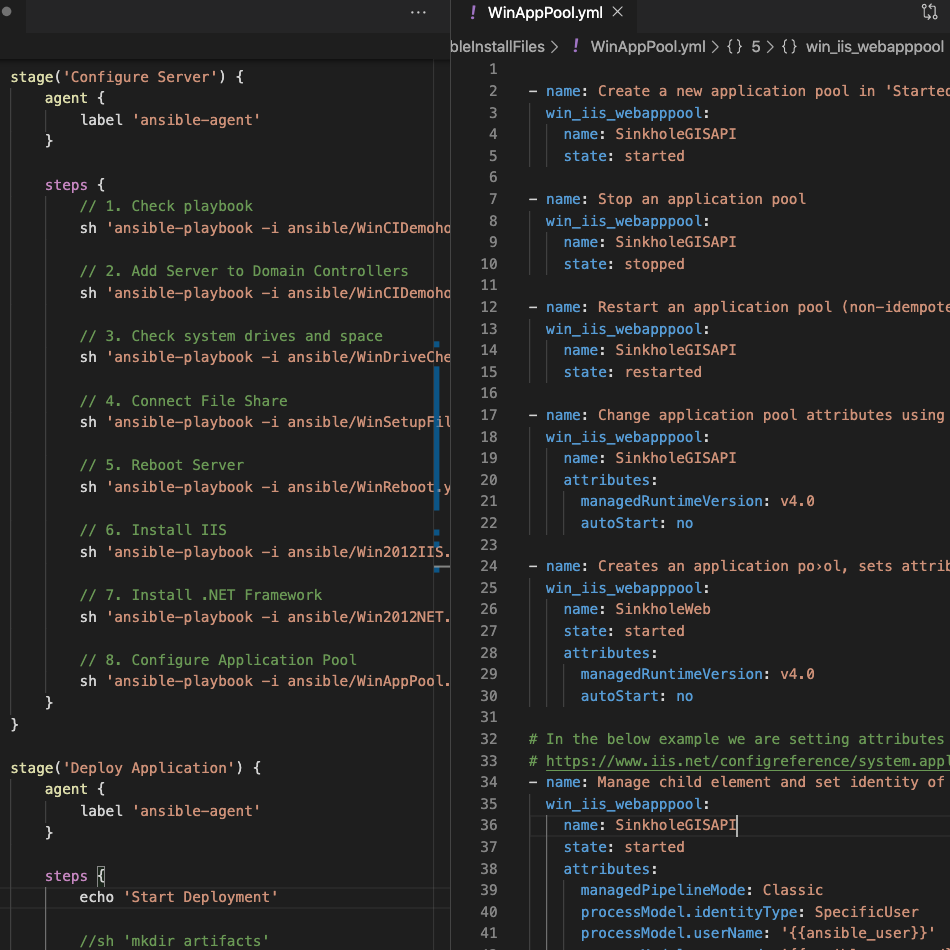Image resolution: width=950 pixels, height=950 pixels.
Task: Click the 'autoStart: no' line at line 22
Action: tap(637, 523)
